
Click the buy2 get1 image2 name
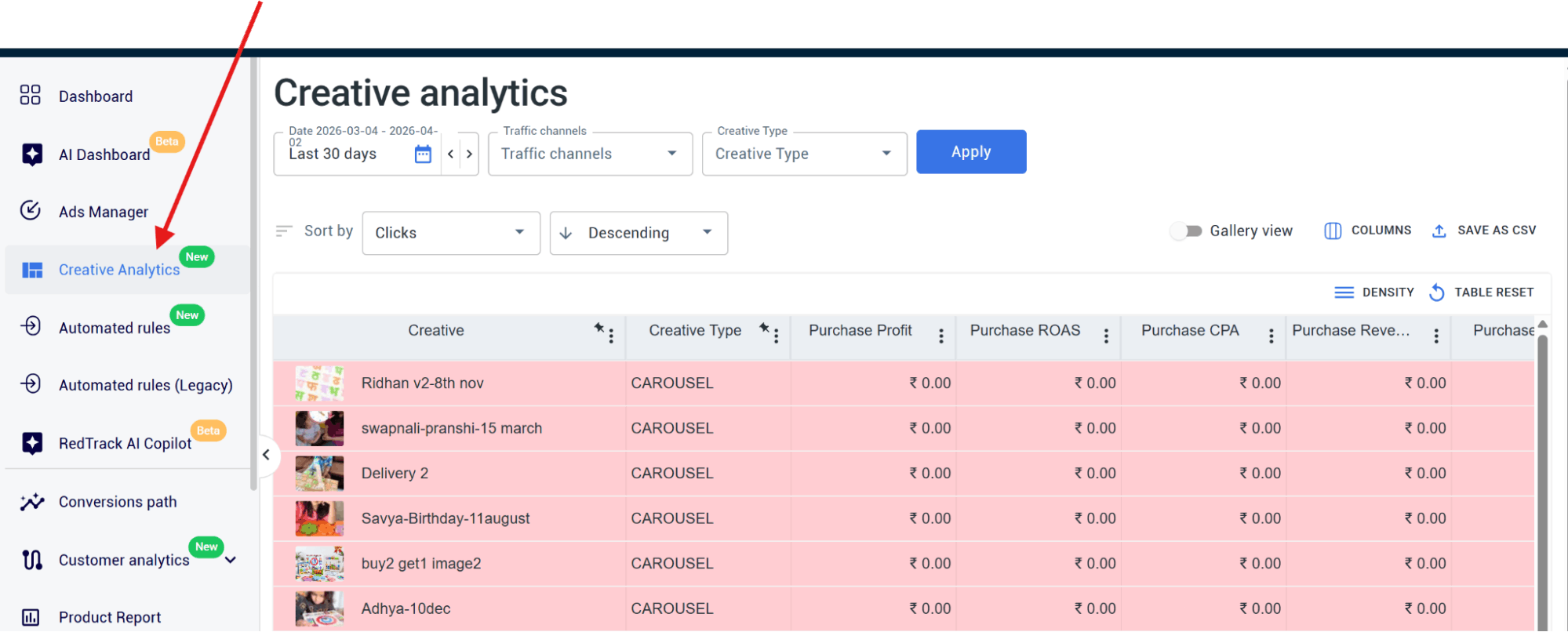tap(421, 564)
